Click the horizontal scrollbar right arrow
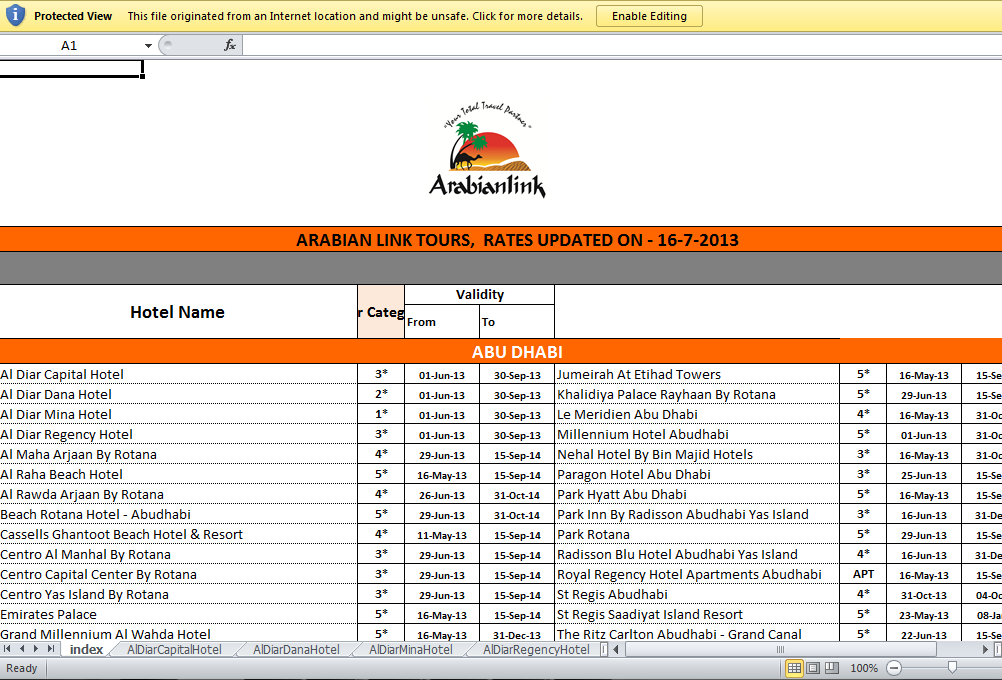 [985, 649]
